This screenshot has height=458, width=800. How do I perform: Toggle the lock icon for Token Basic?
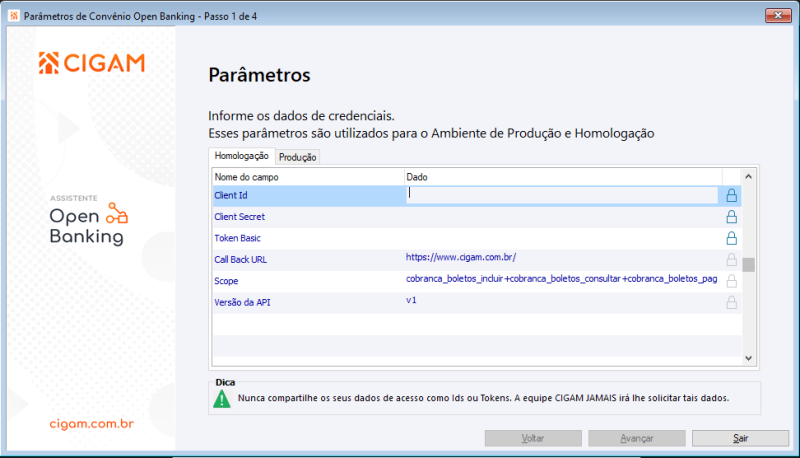point(731,238)
